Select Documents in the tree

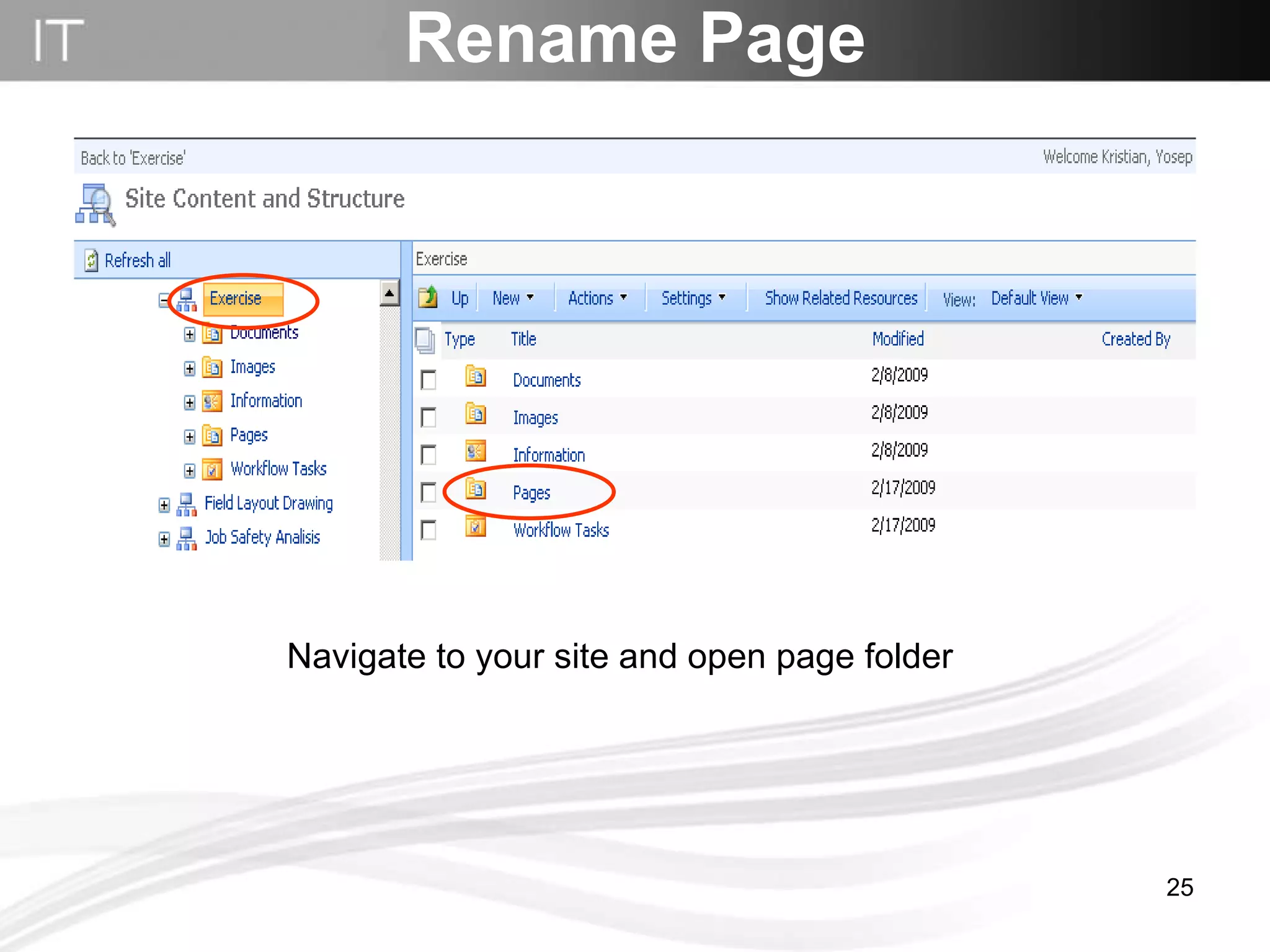click(x=264, y=333)
